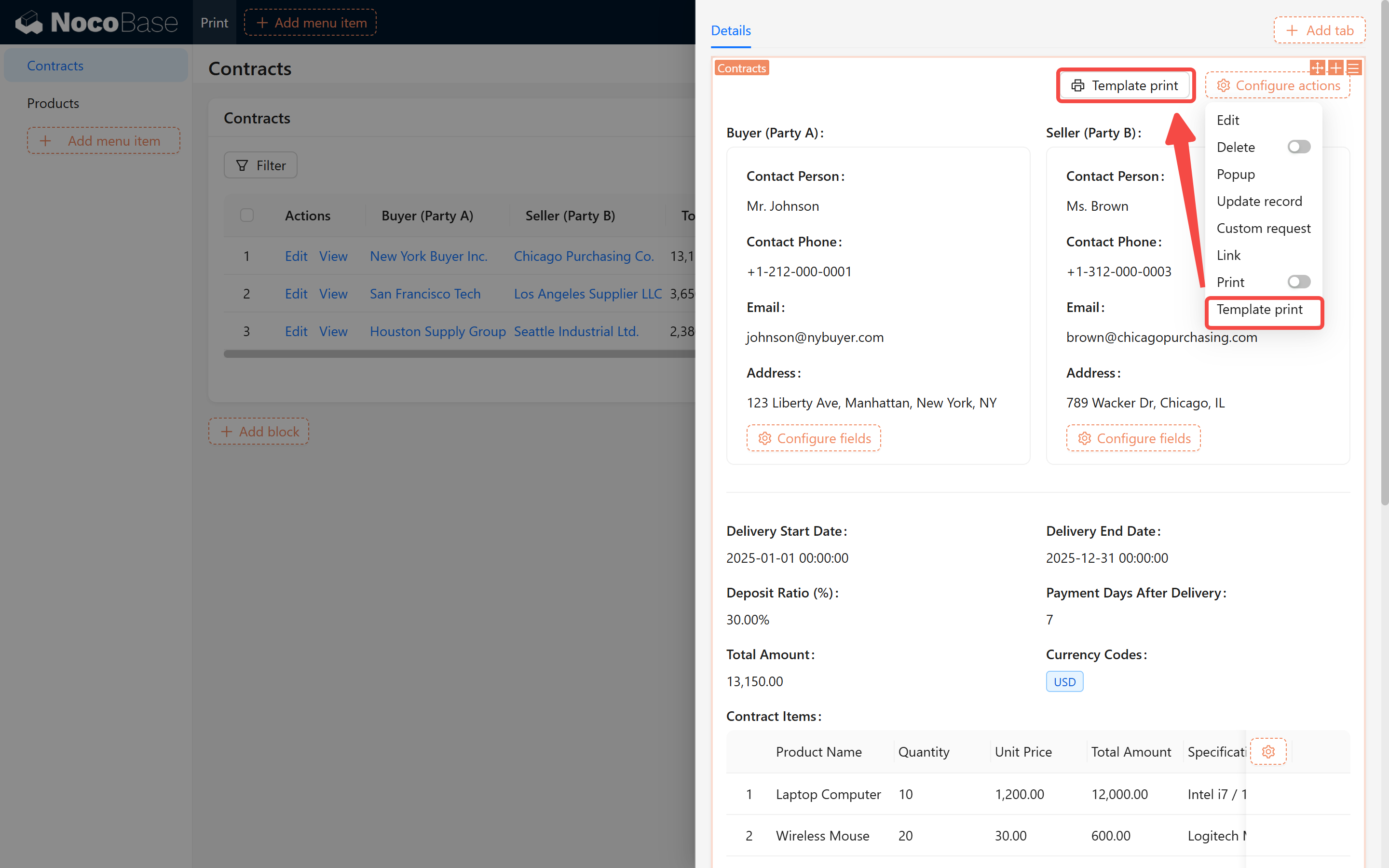This screenshot has width=1389, height=868.
Task: Click the NocoBase logo
Action: (x=96, y=22)
